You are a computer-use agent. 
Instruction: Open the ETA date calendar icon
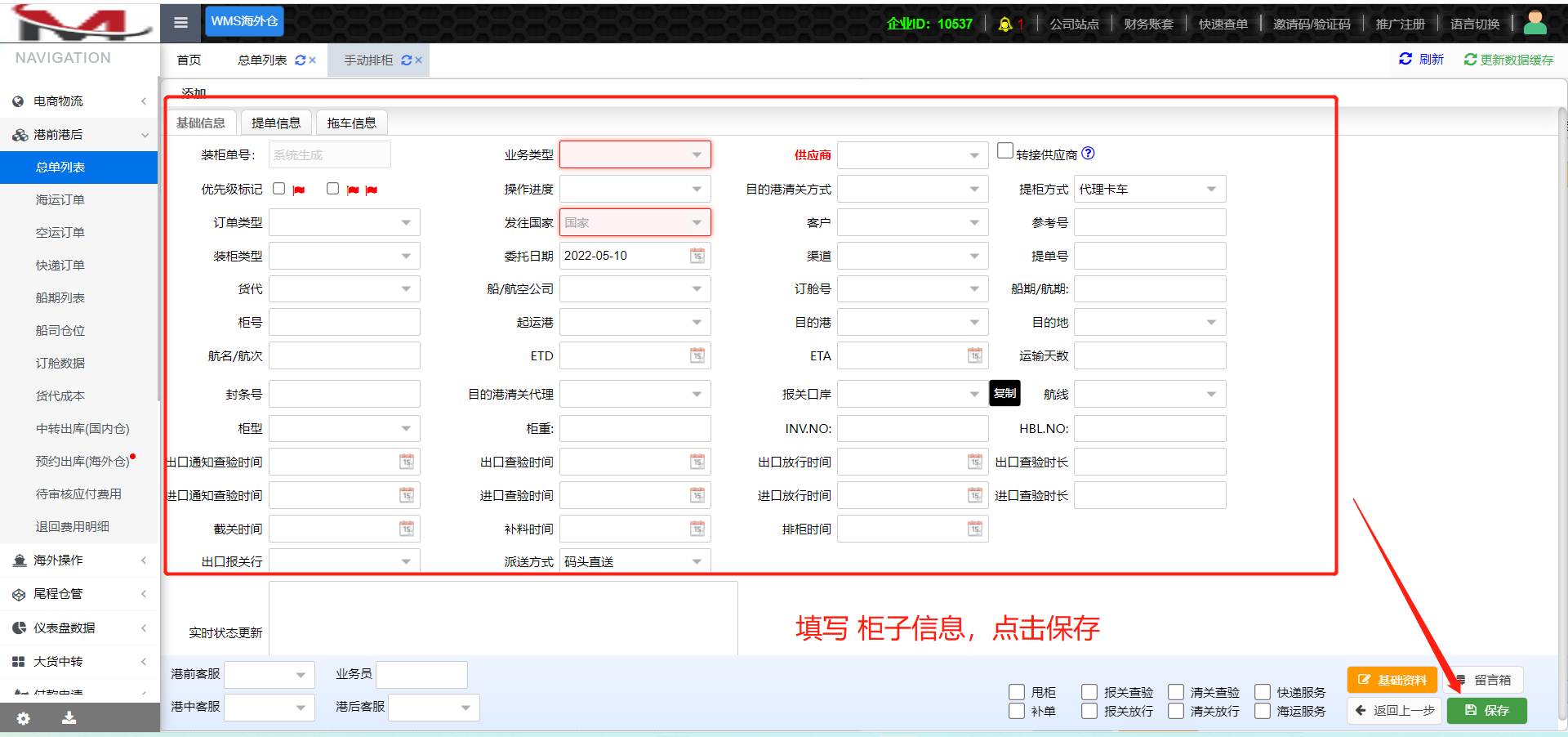coord(974,355)
